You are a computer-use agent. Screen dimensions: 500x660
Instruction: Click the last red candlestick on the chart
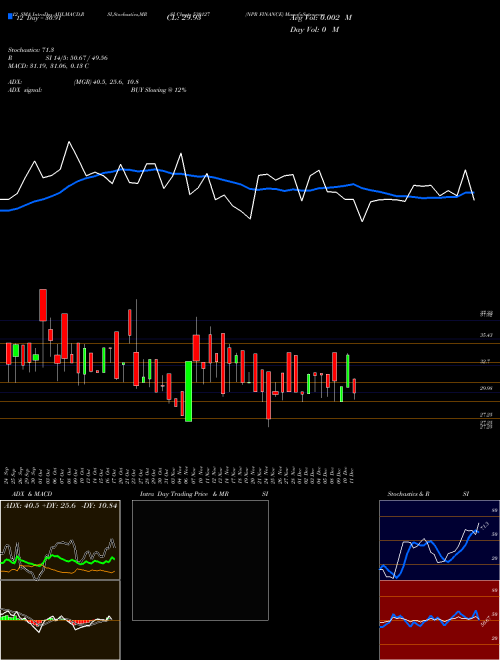click(354, 386)
